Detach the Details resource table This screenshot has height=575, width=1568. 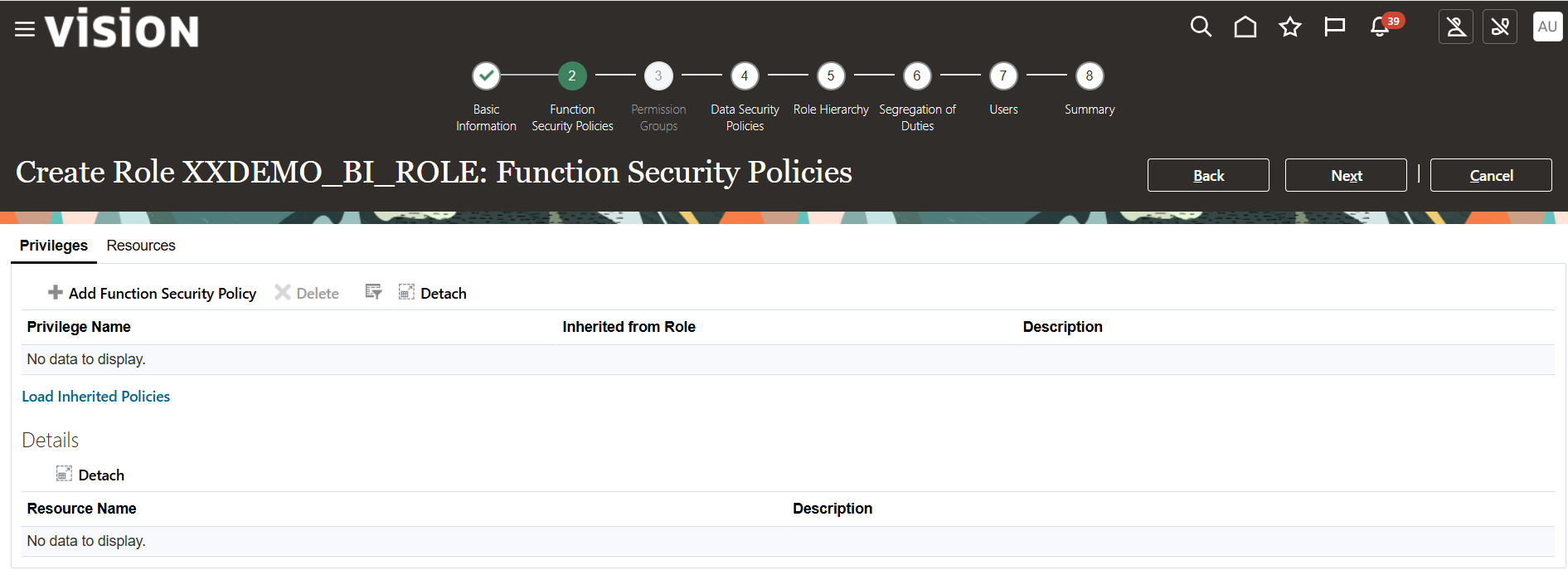(90, 475)
